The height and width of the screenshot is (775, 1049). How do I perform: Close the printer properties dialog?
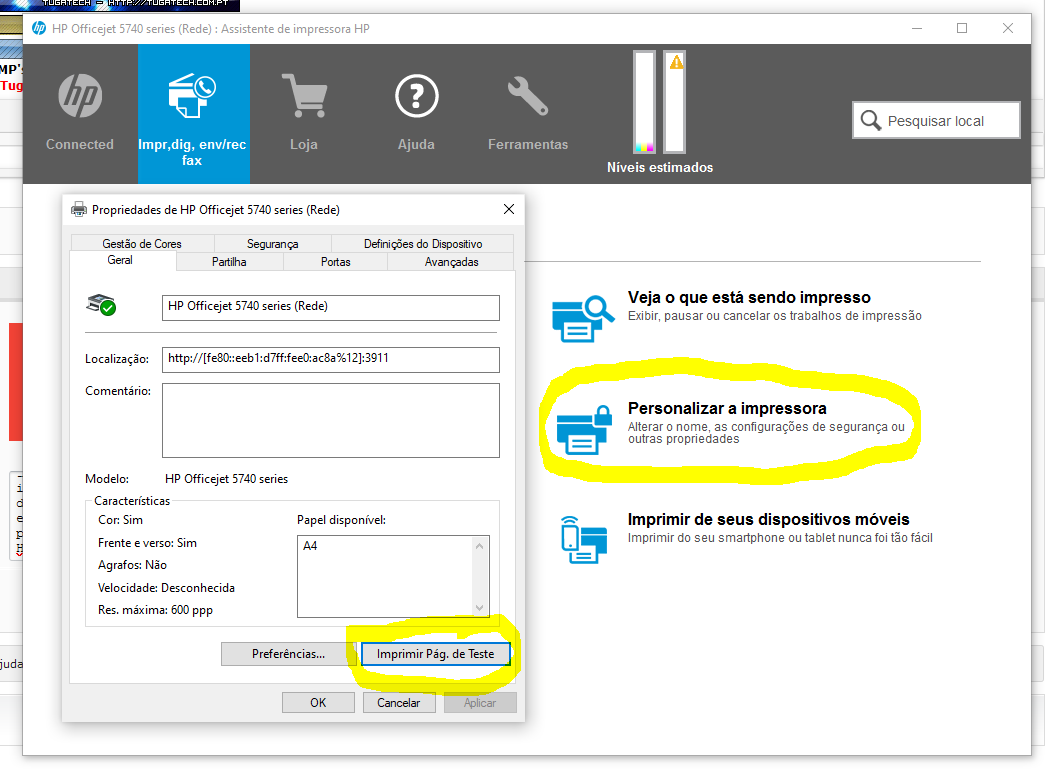[x=508, y=209]
